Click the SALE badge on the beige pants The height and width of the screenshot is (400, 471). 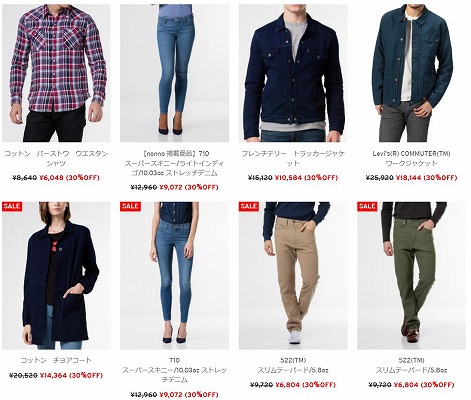click(248, 206)
